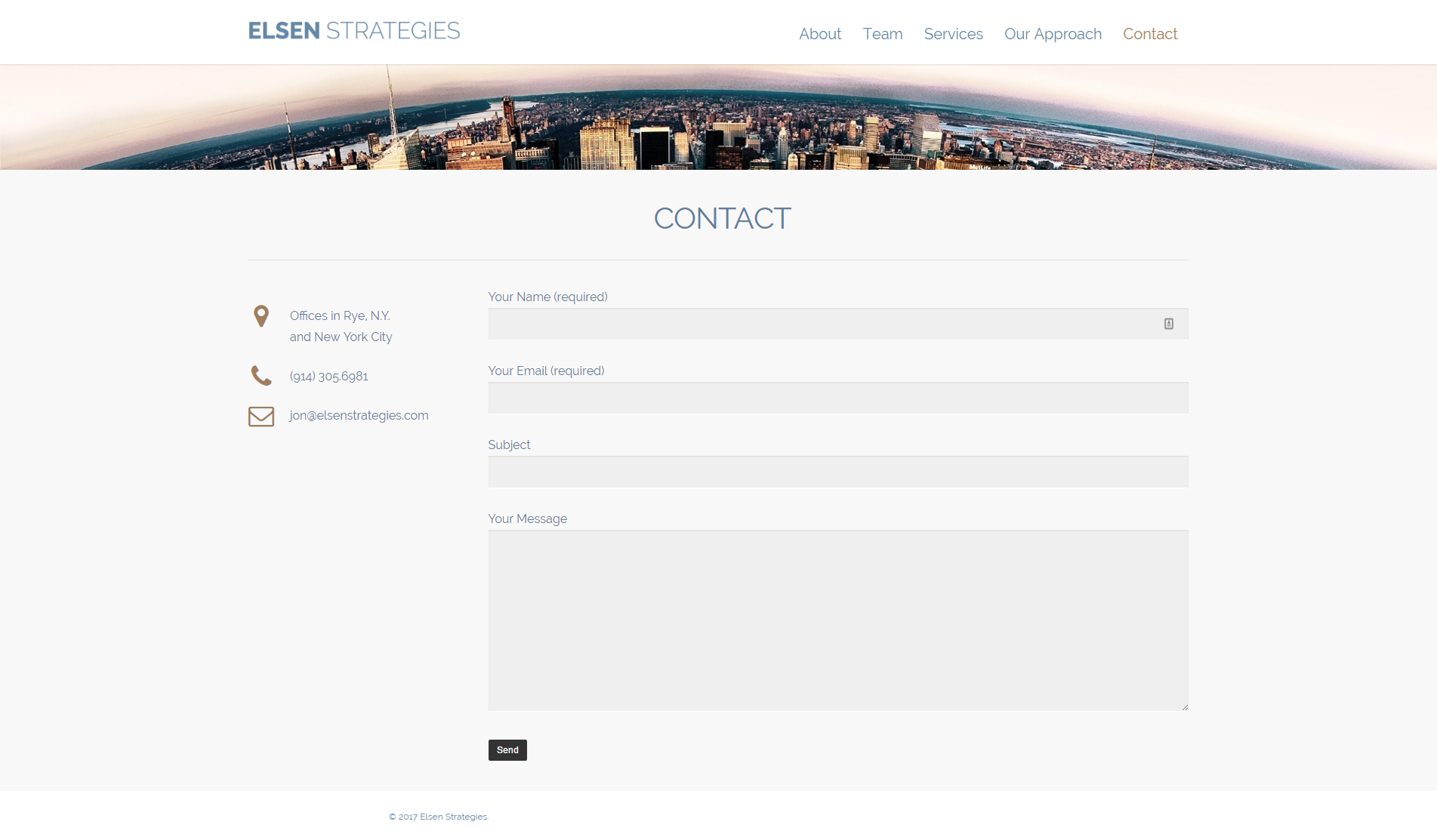This screenshot has height=840, width=1437.
Task: Click the autofill contact icon in name field
Action: (x=1168, y=324)
